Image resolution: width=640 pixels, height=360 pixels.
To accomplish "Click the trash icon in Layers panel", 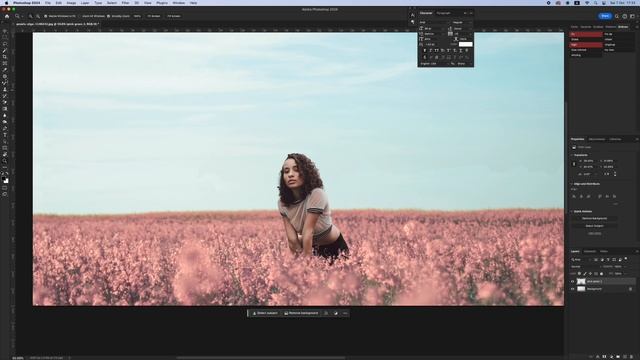I will (632, 357).
